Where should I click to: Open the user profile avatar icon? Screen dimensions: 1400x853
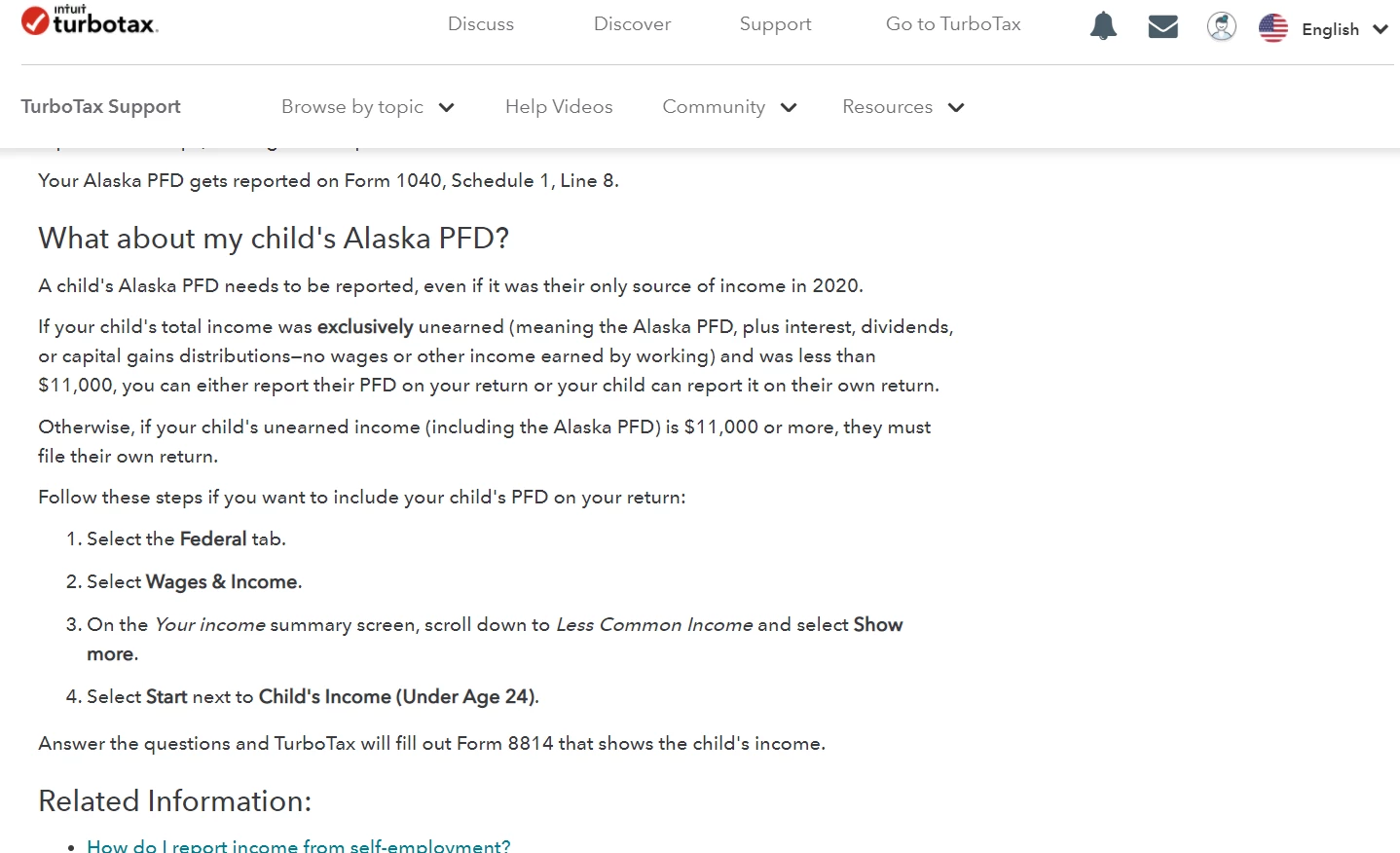click(x=1222, y=26)
